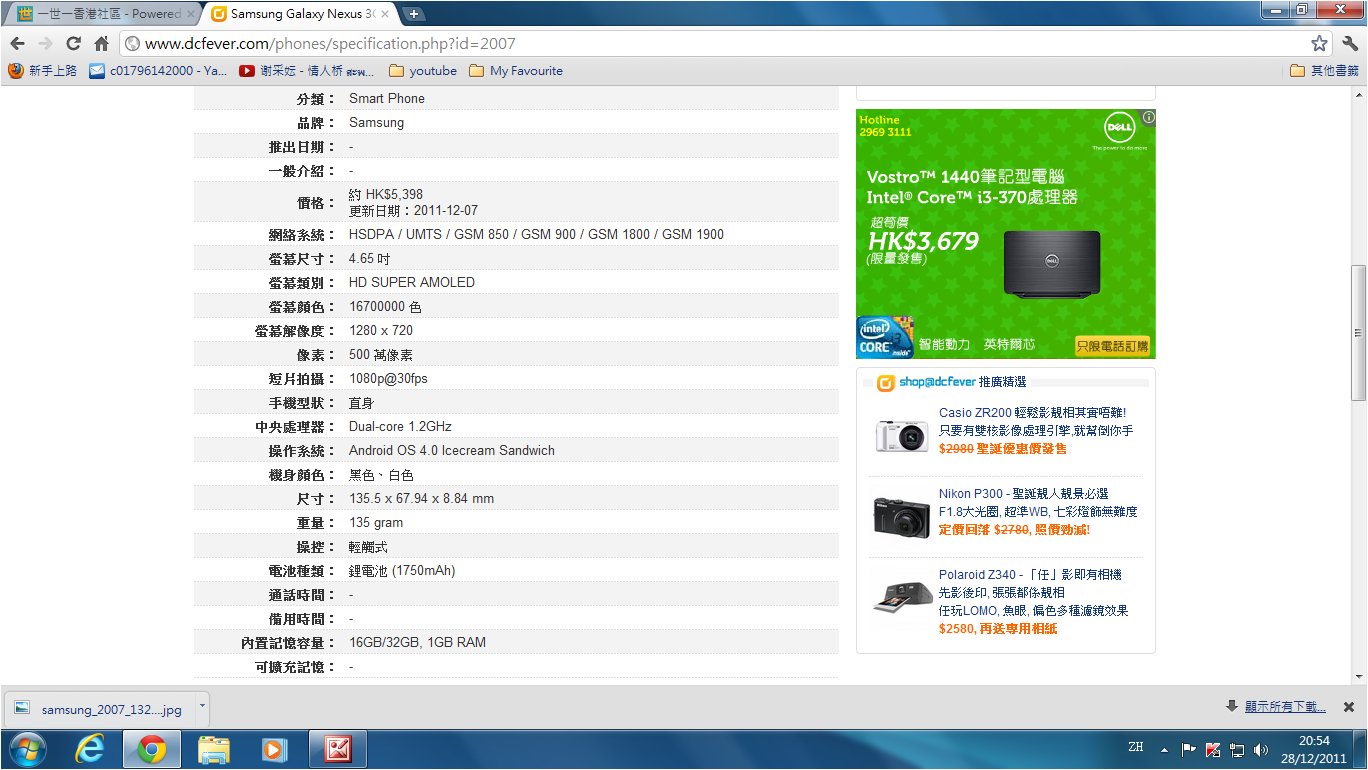The width and height of the screenshot is (1368, 770).
Task: Open the youtube bookmarks folder
Action: tap(422, 71)
